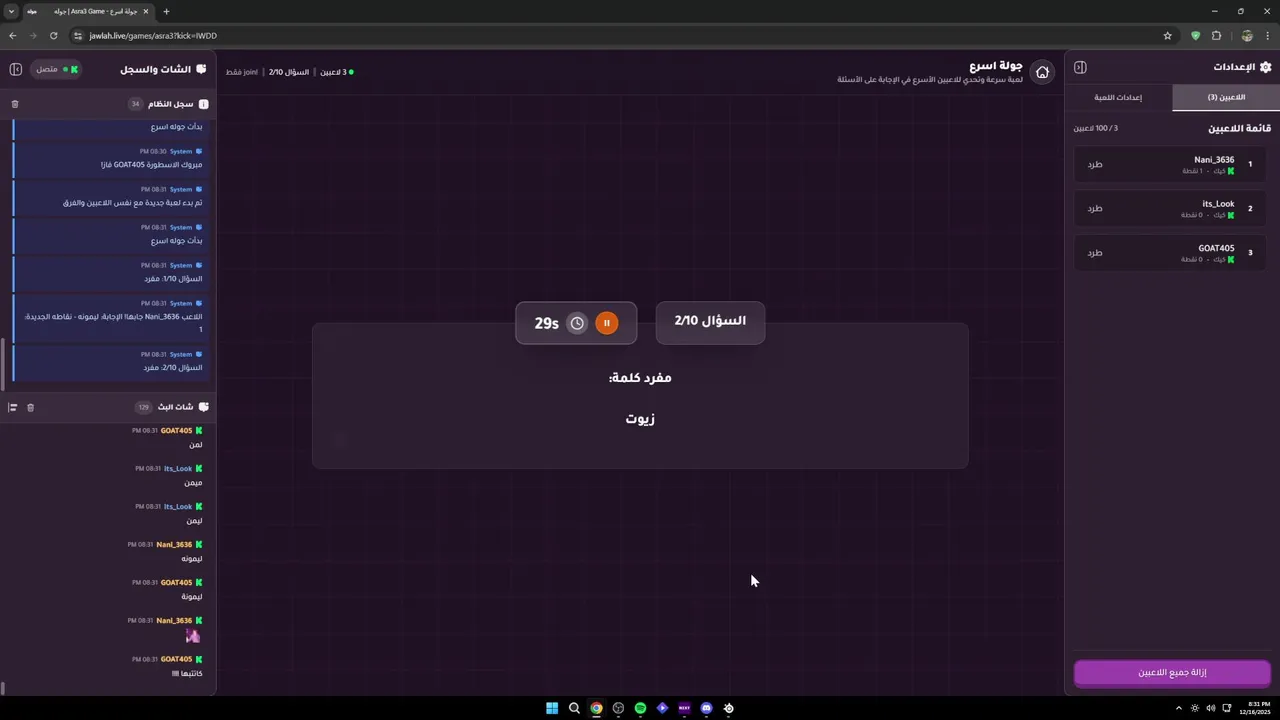
Task: Click the Nani_3636 player name in list
Action: point(1214,160)
